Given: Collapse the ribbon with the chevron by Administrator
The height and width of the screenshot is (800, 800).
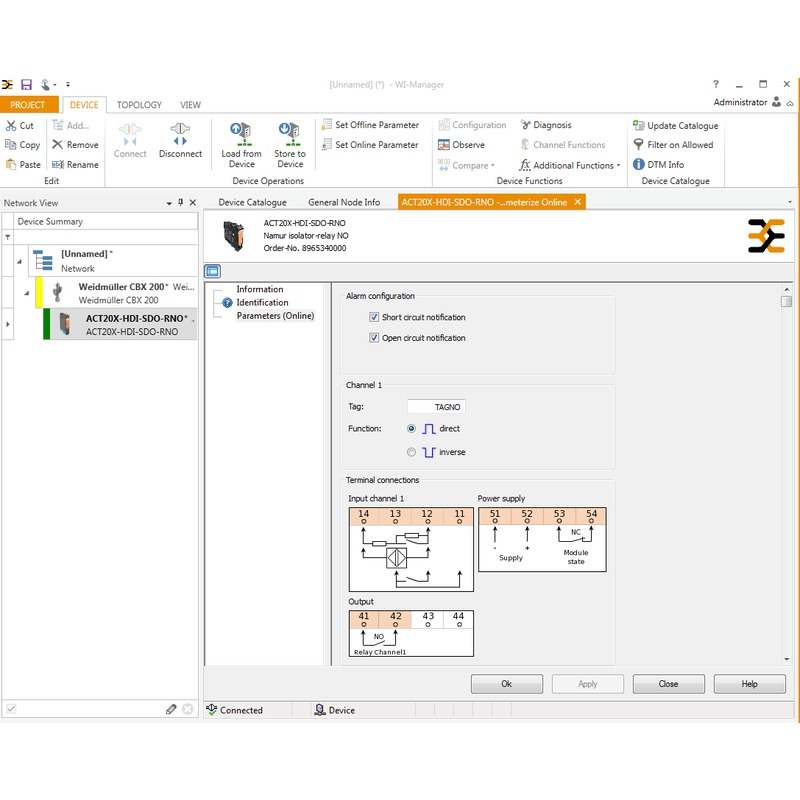Looking at the screenshot, I should point(790,103).
